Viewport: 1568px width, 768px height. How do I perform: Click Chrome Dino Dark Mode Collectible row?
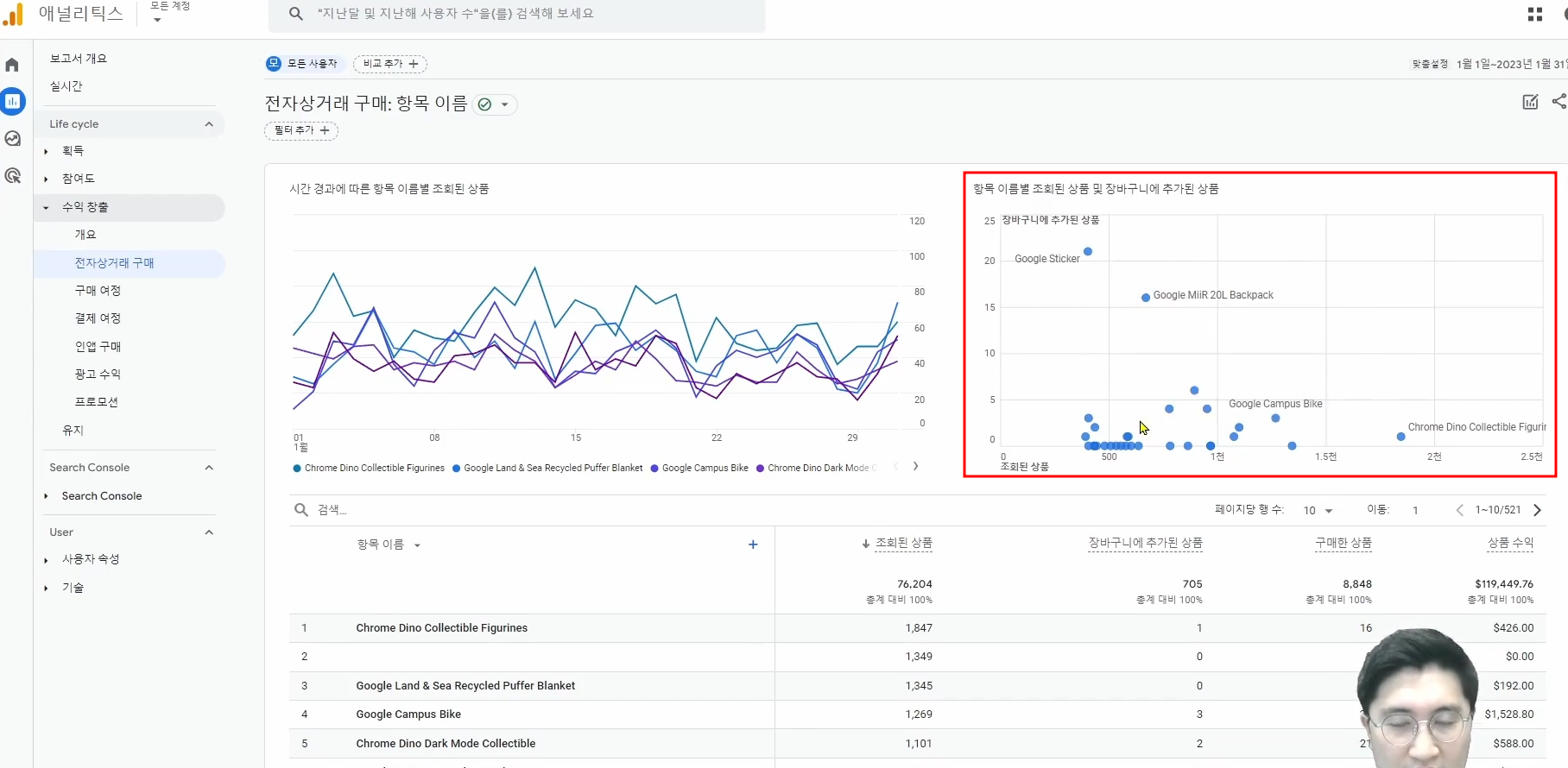click(x=917, y=744)
